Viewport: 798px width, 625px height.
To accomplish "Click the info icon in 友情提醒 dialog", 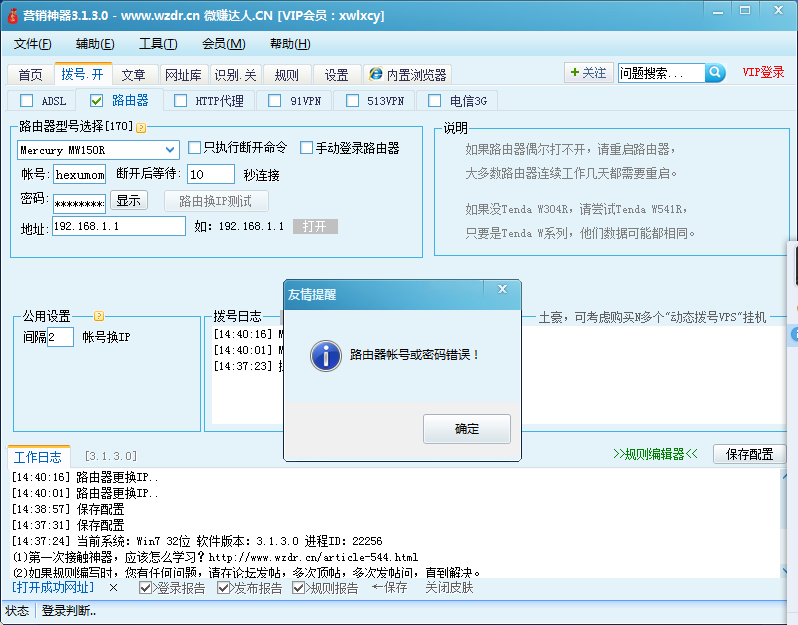I will [x=326, y=355].
